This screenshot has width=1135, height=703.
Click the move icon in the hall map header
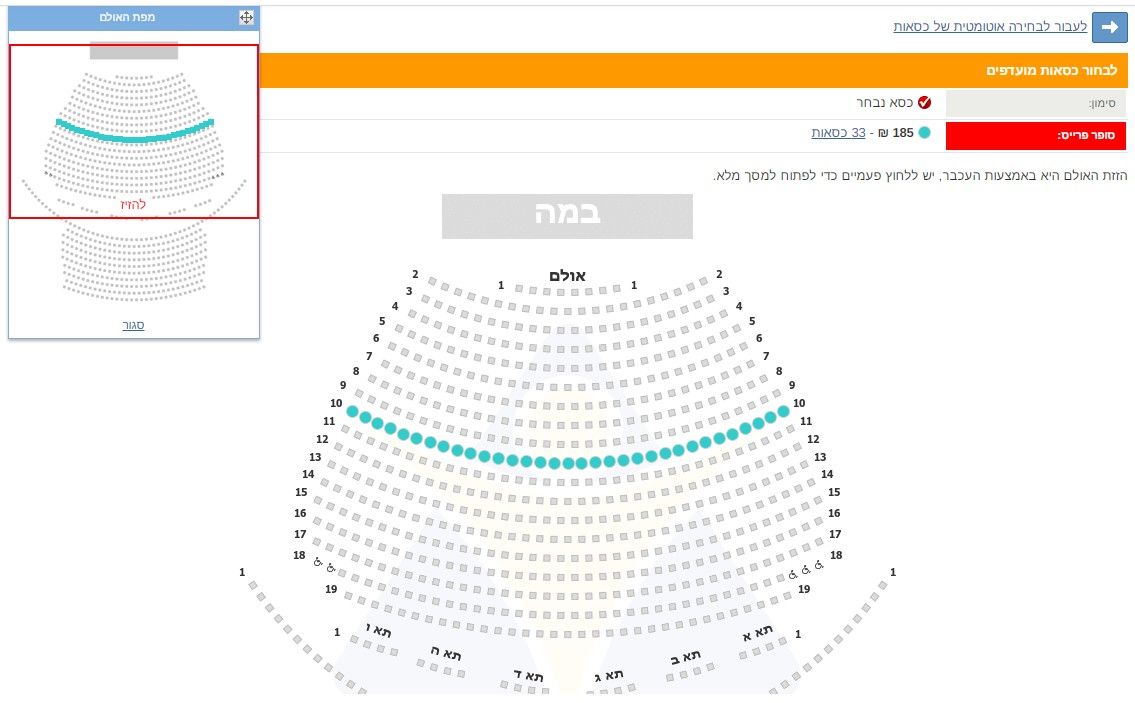point(246,17)
